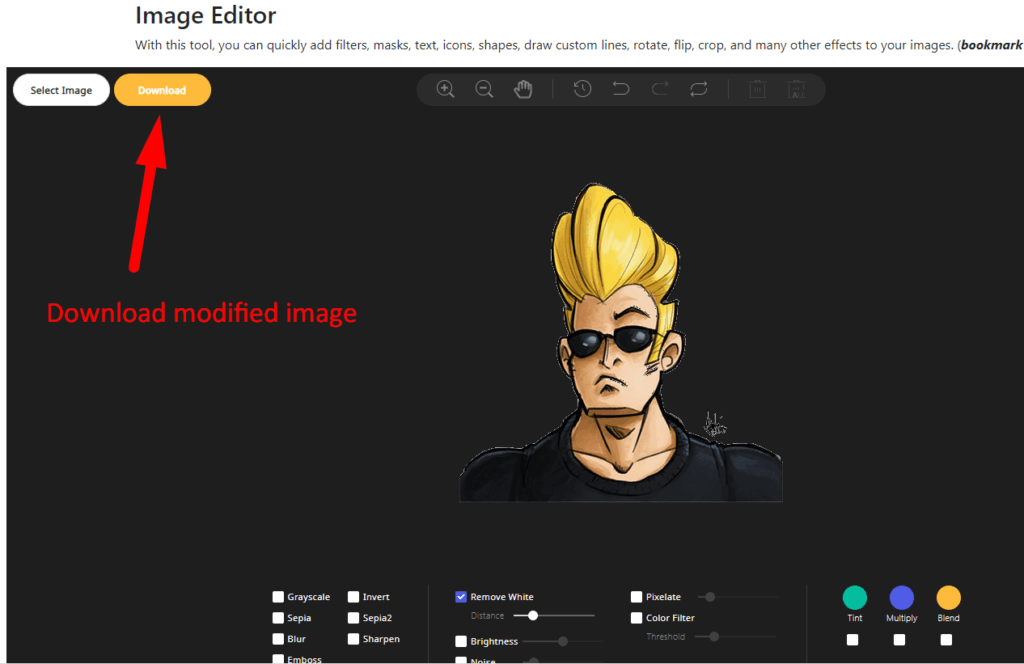Click the Brightness slider handle
Viewport: 1024px width, 664px height.
click(563, 641)
